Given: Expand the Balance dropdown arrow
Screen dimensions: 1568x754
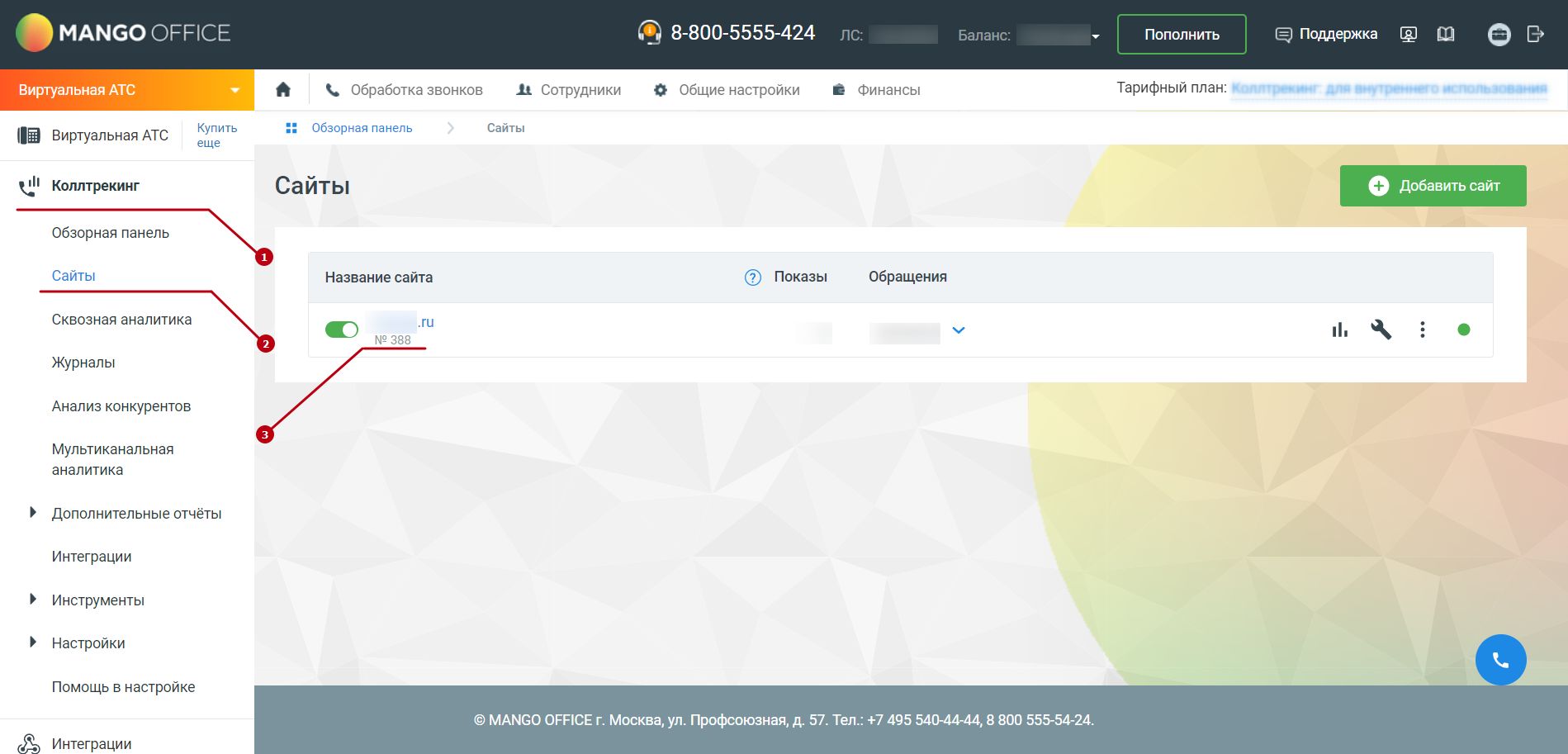Looking at the screenshot, I should click(x=1096, y=36).
